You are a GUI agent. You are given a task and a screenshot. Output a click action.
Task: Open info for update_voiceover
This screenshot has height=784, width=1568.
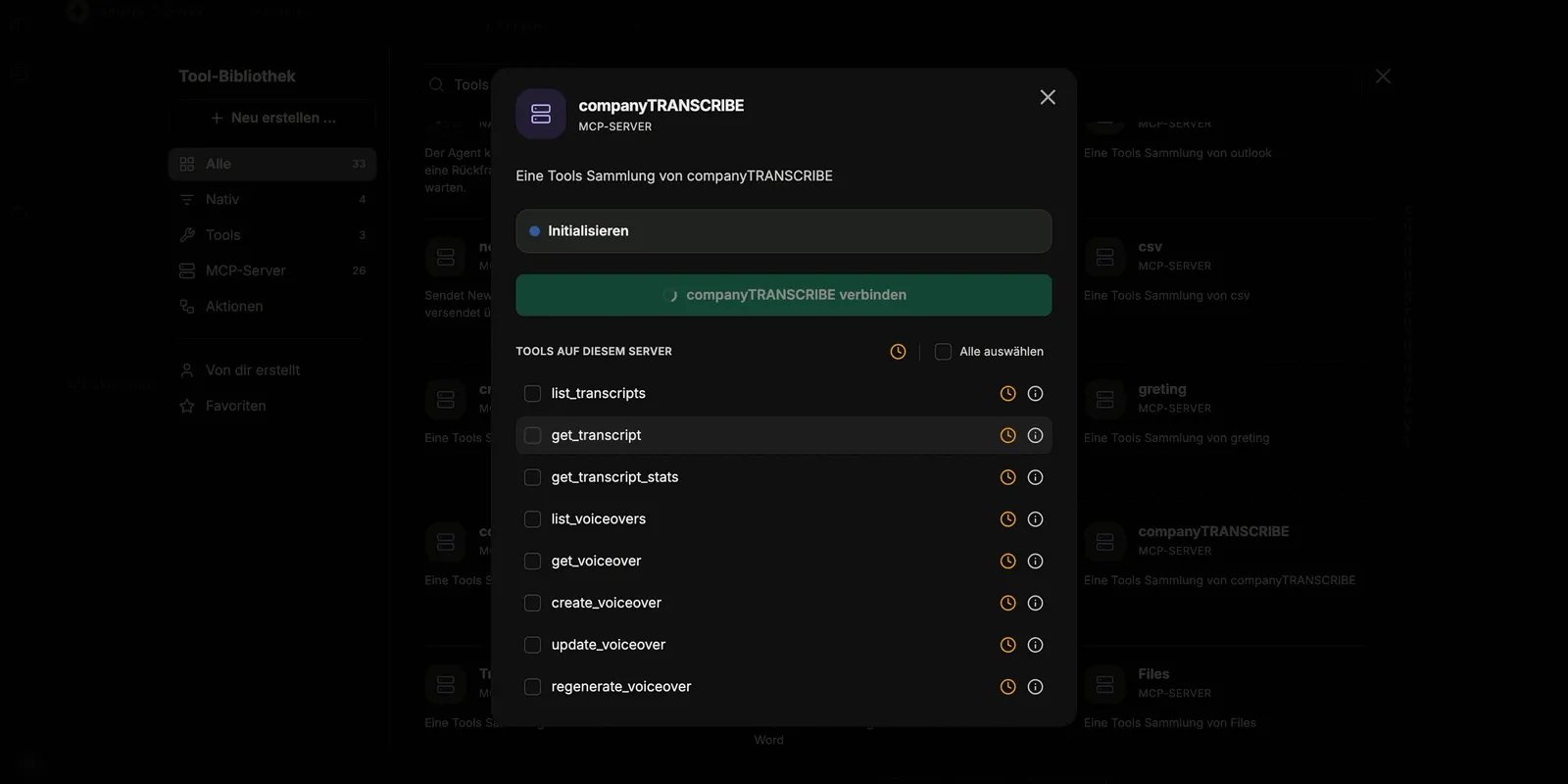(1035, 645)
